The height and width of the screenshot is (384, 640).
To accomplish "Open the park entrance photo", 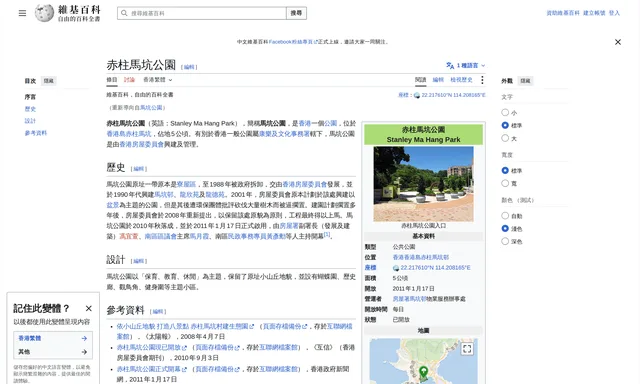I will [423, 184].
